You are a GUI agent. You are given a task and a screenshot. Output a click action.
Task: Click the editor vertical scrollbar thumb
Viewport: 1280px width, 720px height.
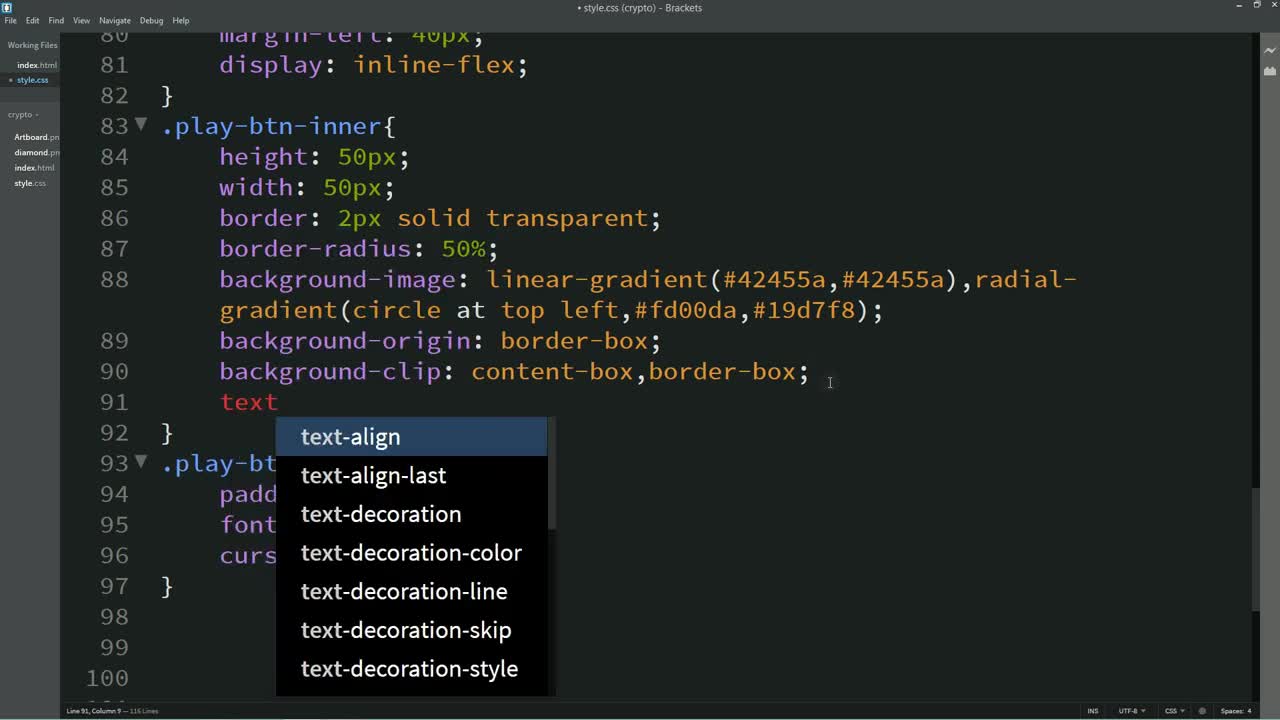[x=1255, y=548]
